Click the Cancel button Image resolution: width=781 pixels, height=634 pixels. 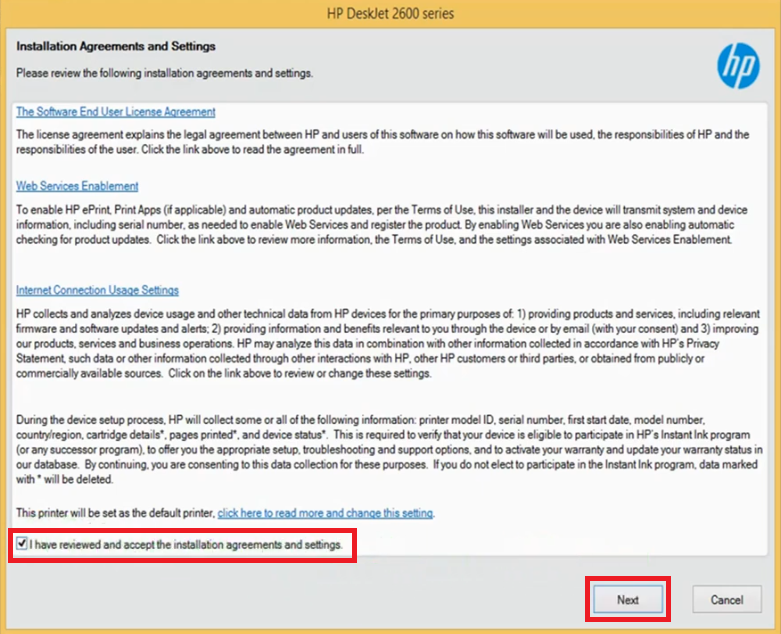[x=727, y=600]
